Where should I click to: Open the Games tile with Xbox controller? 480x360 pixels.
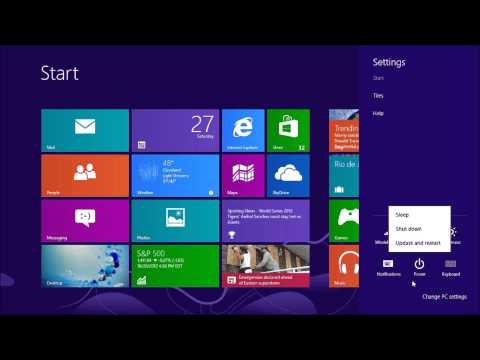[x=344, y=221]
